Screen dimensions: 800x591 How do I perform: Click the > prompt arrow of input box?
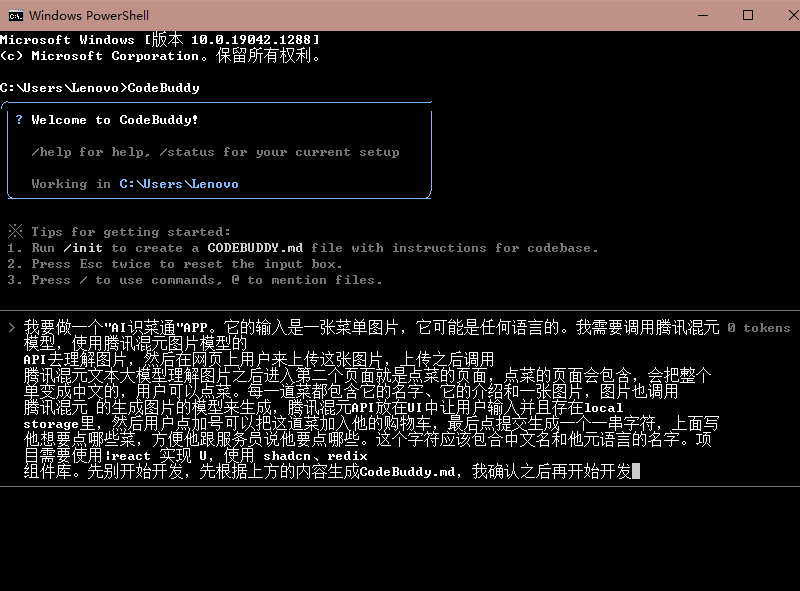coord(10,328)
